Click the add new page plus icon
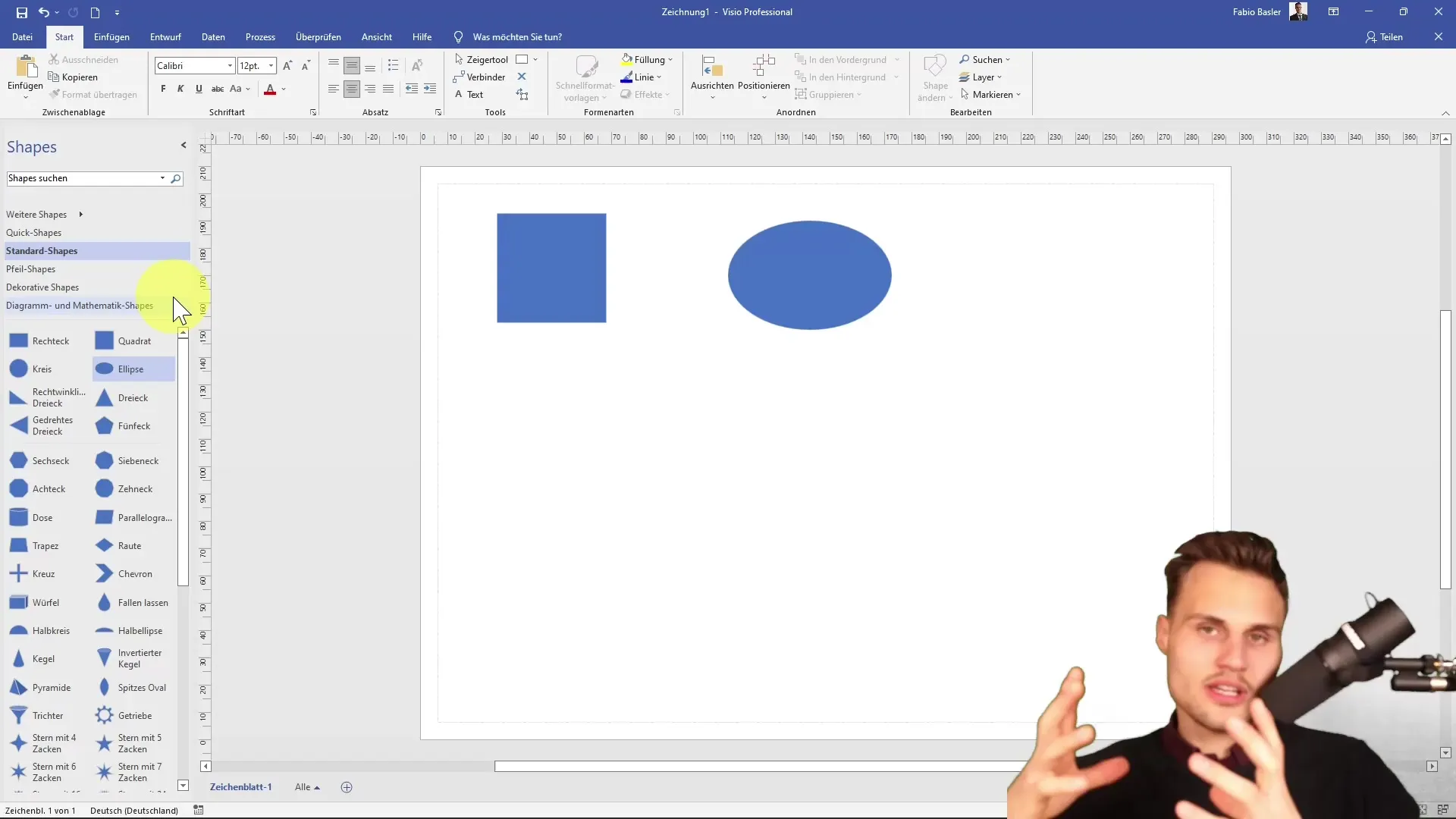 (347, 787)
